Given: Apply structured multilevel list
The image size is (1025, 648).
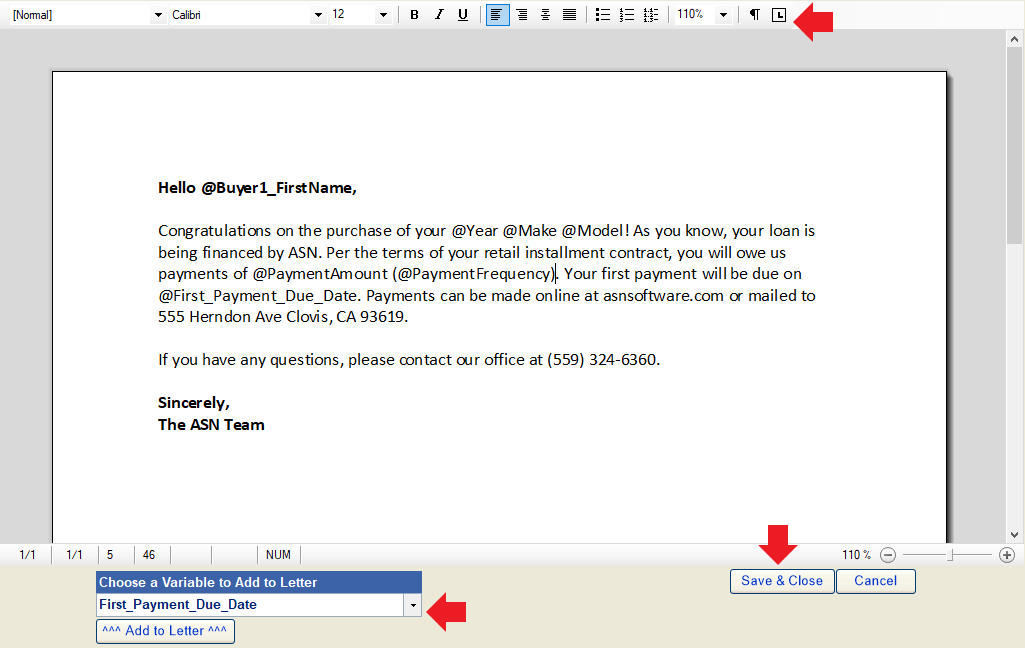Looking at the screenshot, I should (650, 14).
